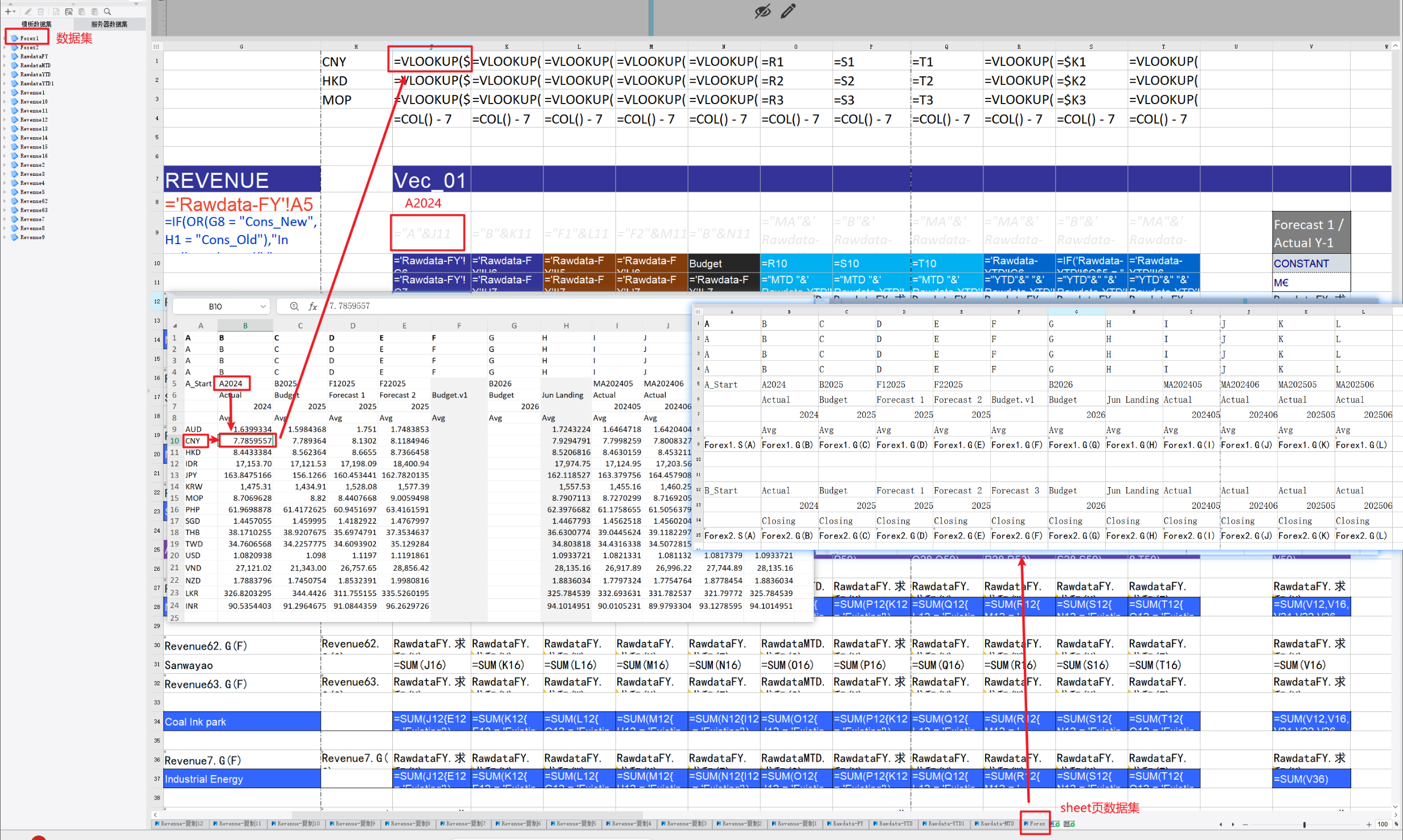This screenshot has height=840, width=1403.
Task: Expand the RawdataYTD dataset node
Action: 5,75
